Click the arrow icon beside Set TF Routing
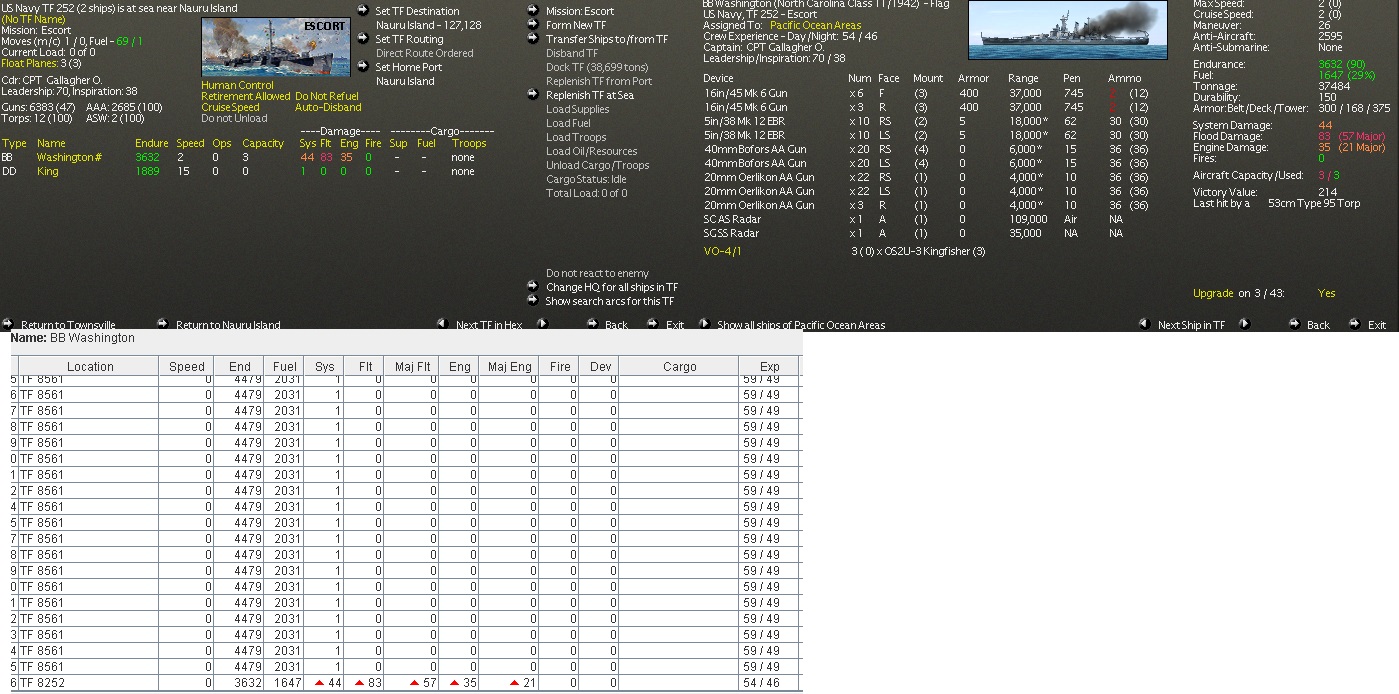Screen dimensions: 1399x694 363,38
